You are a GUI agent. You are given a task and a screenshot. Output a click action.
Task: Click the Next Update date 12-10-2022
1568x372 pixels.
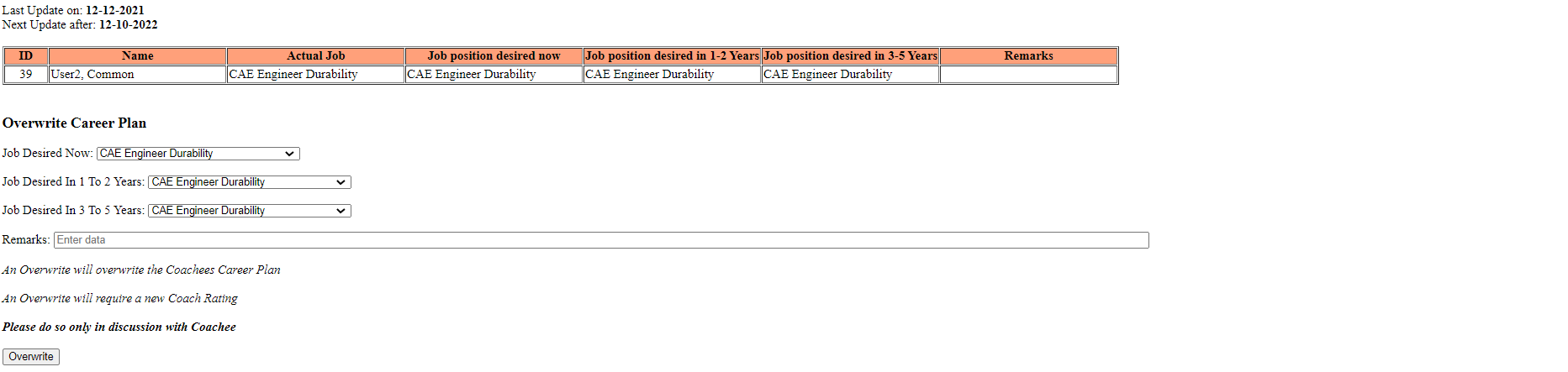pos(128,25)
